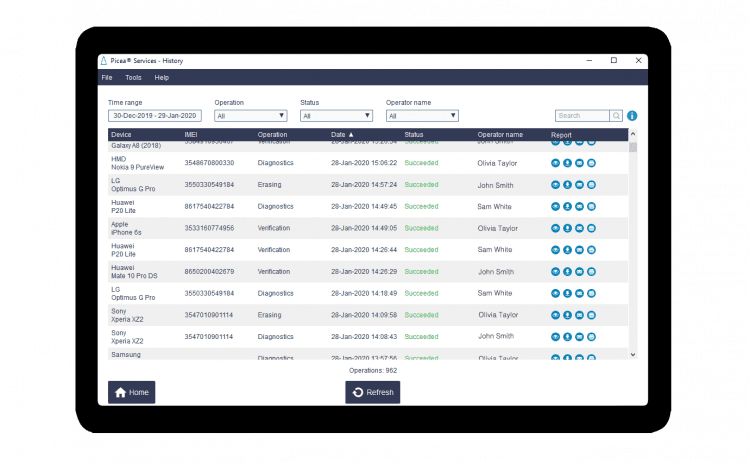Print report of 14:49:45 P20 Lite Diagnostics
This screenshot has height=464, width=750.
[x=591, y=207]
